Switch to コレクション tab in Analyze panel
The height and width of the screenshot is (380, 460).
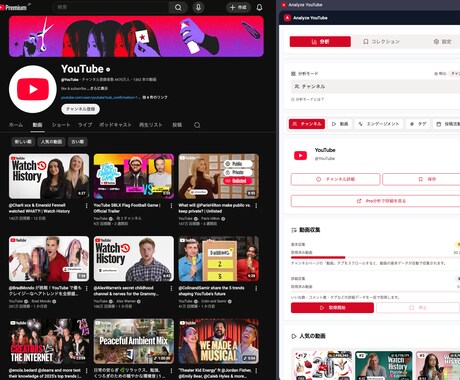(381, 42)
